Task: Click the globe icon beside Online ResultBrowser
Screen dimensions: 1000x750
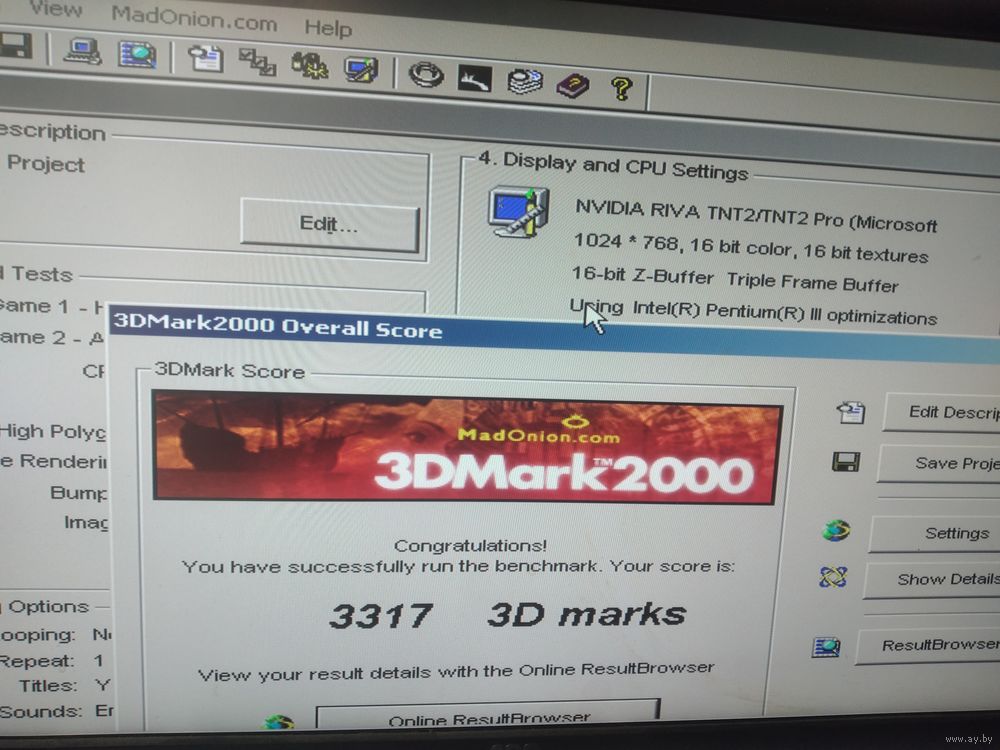Action: click(x=279, y=723)
